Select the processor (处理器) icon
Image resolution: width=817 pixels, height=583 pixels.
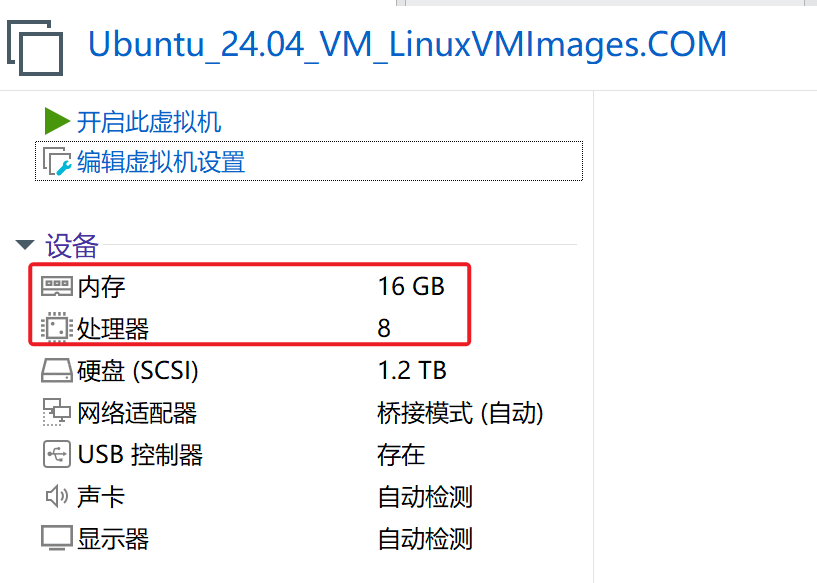[57, 328]
